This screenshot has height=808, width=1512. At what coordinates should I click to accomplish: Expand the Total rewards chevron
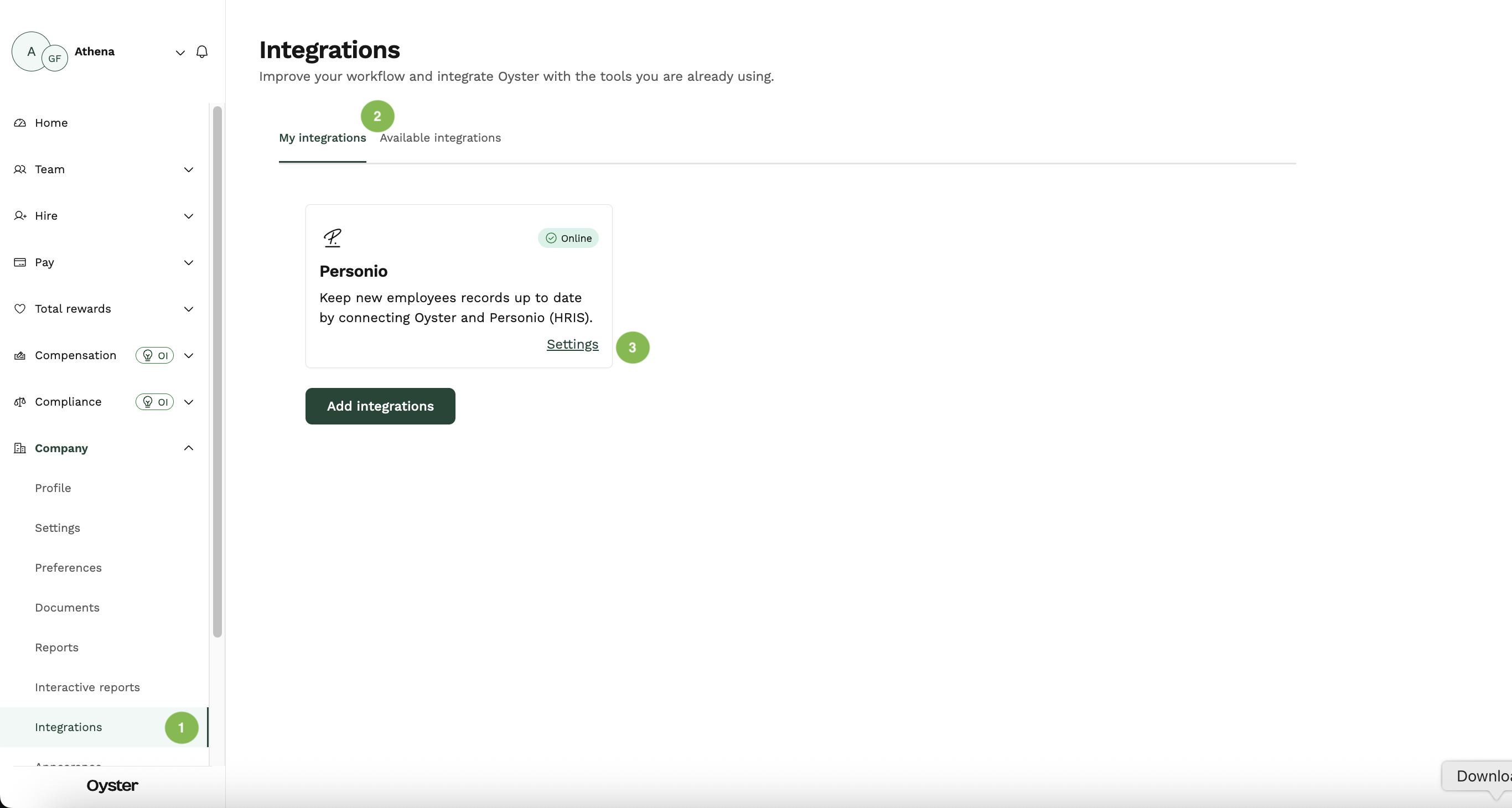click(x=188, y=309)
